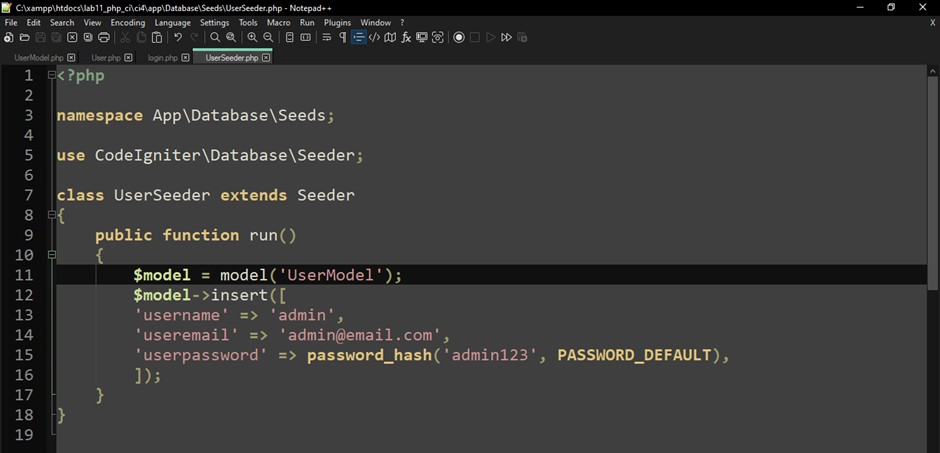Click the Run Macro Multiple Times icon
The height and width of the screenshot is (453, 940).
(507, 37)
